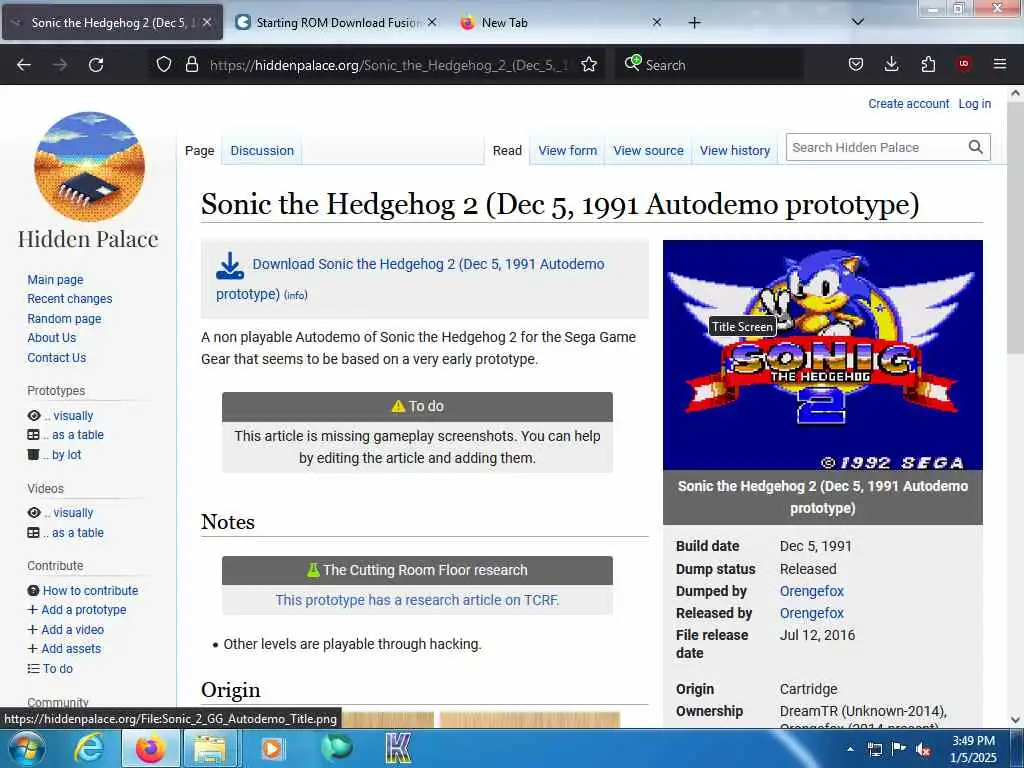Open the media player taskbar icon
Image resolution: width=1024 pixels, height=768 pixels.
coord(272,748)
